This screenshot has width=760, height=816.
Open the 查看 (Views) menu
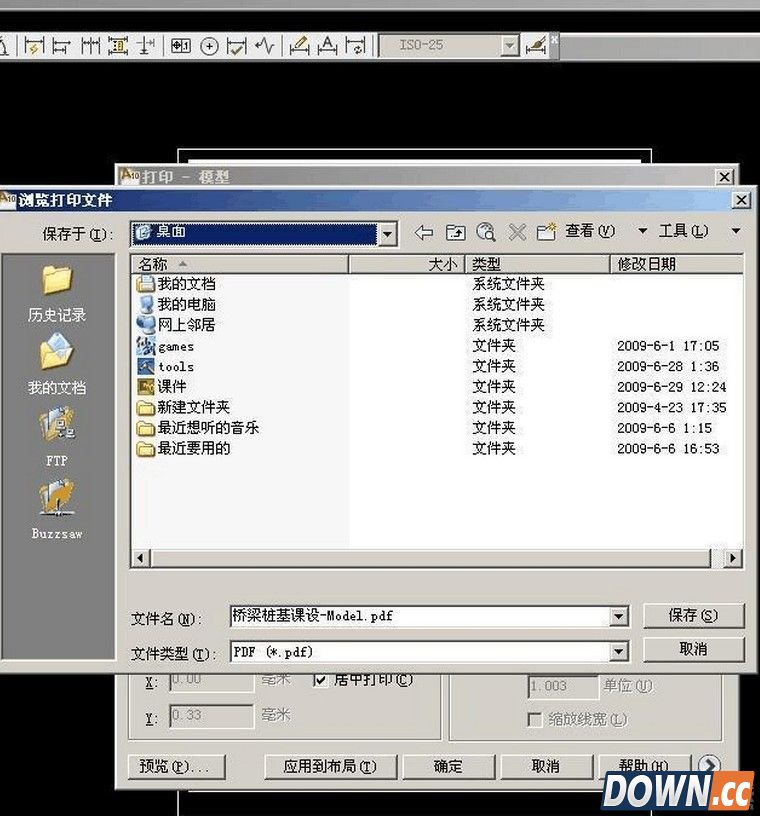pos(590,231)
